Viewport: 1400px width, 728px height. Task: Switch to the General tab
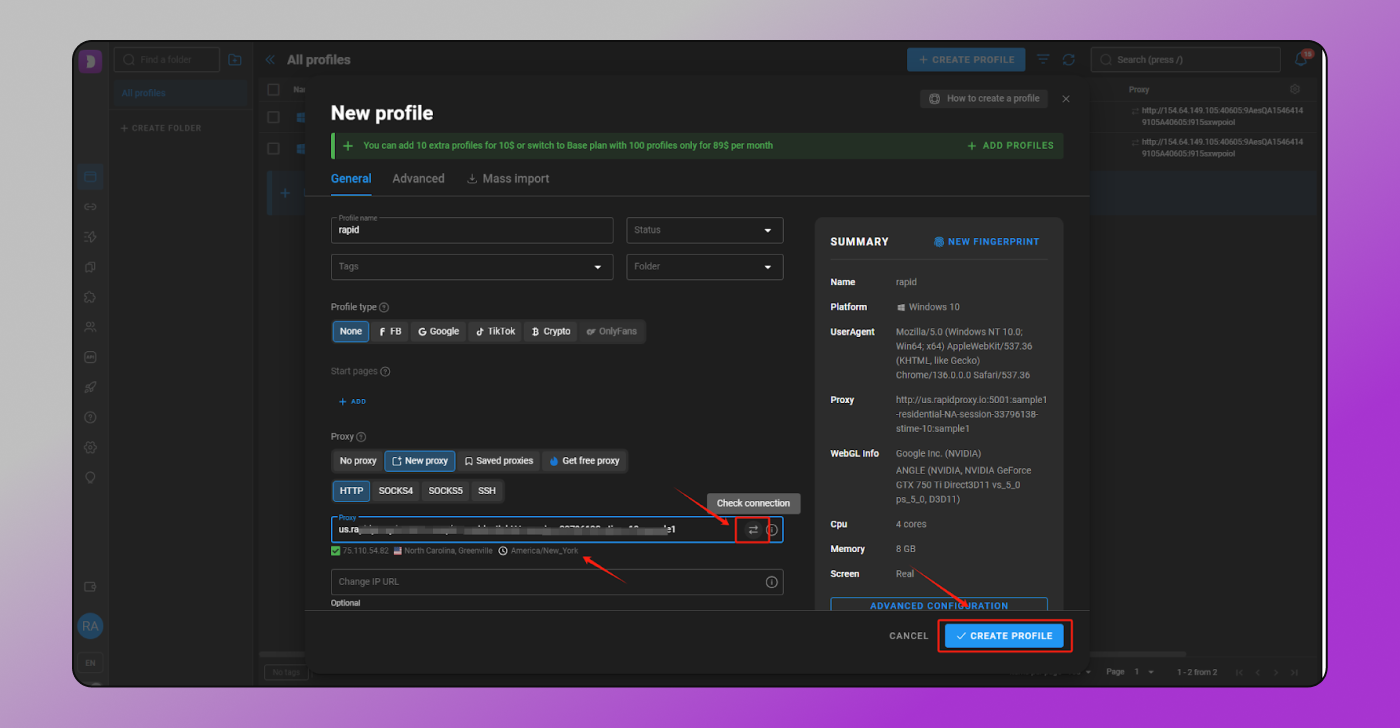pos(351,179)
